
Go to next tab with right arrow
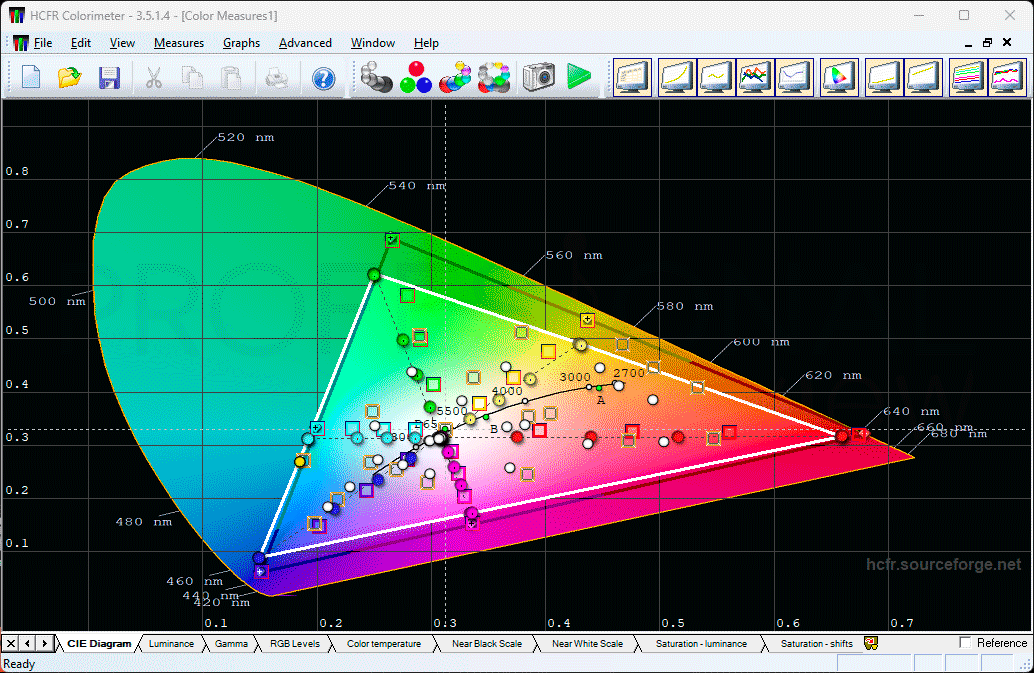[44, 643]
